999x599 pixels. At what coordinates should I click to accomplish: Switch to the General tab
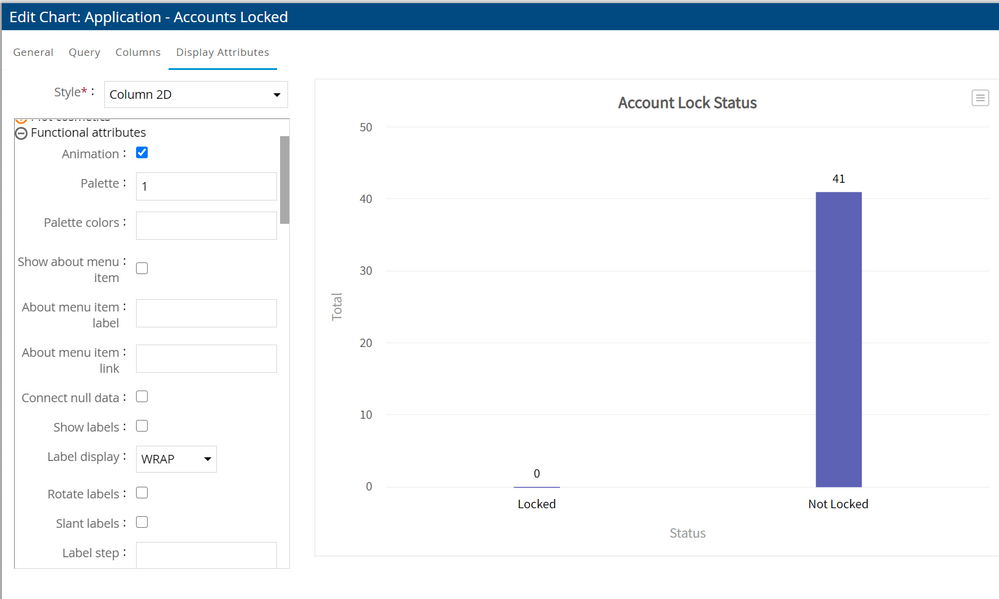click(33, 52)
